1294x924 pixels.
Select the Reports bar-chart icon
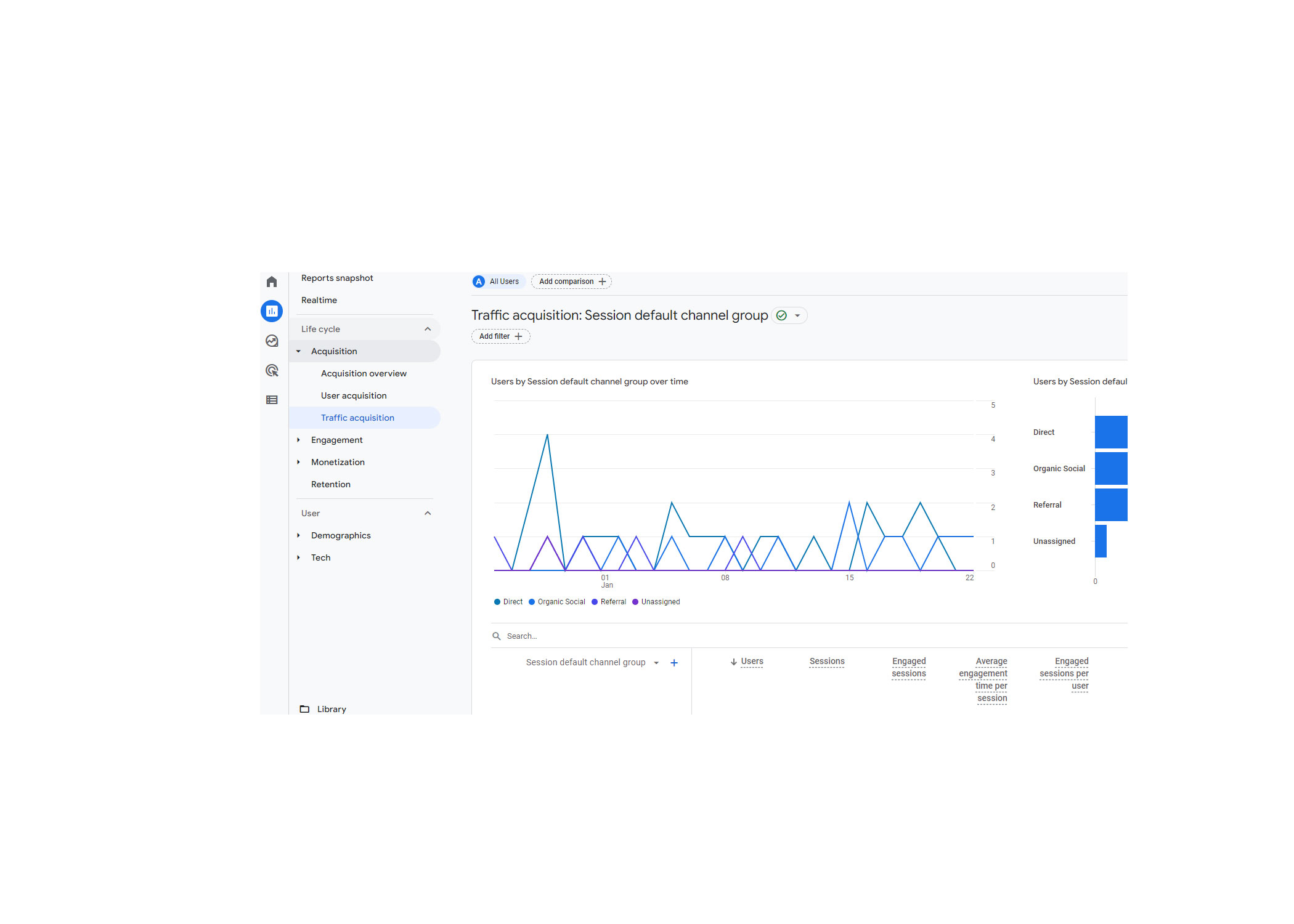(x=272, y=311)
